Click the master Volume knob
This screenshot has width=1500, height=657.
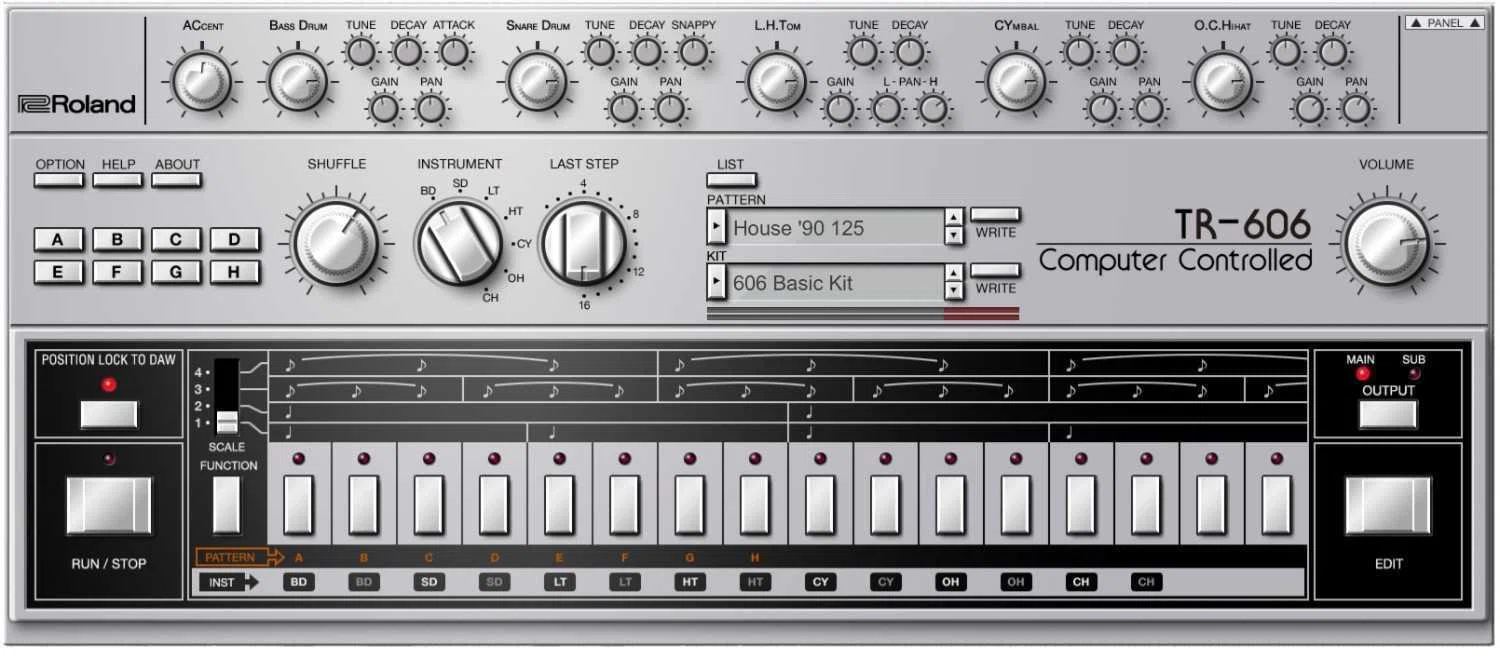pos(1386,243)
